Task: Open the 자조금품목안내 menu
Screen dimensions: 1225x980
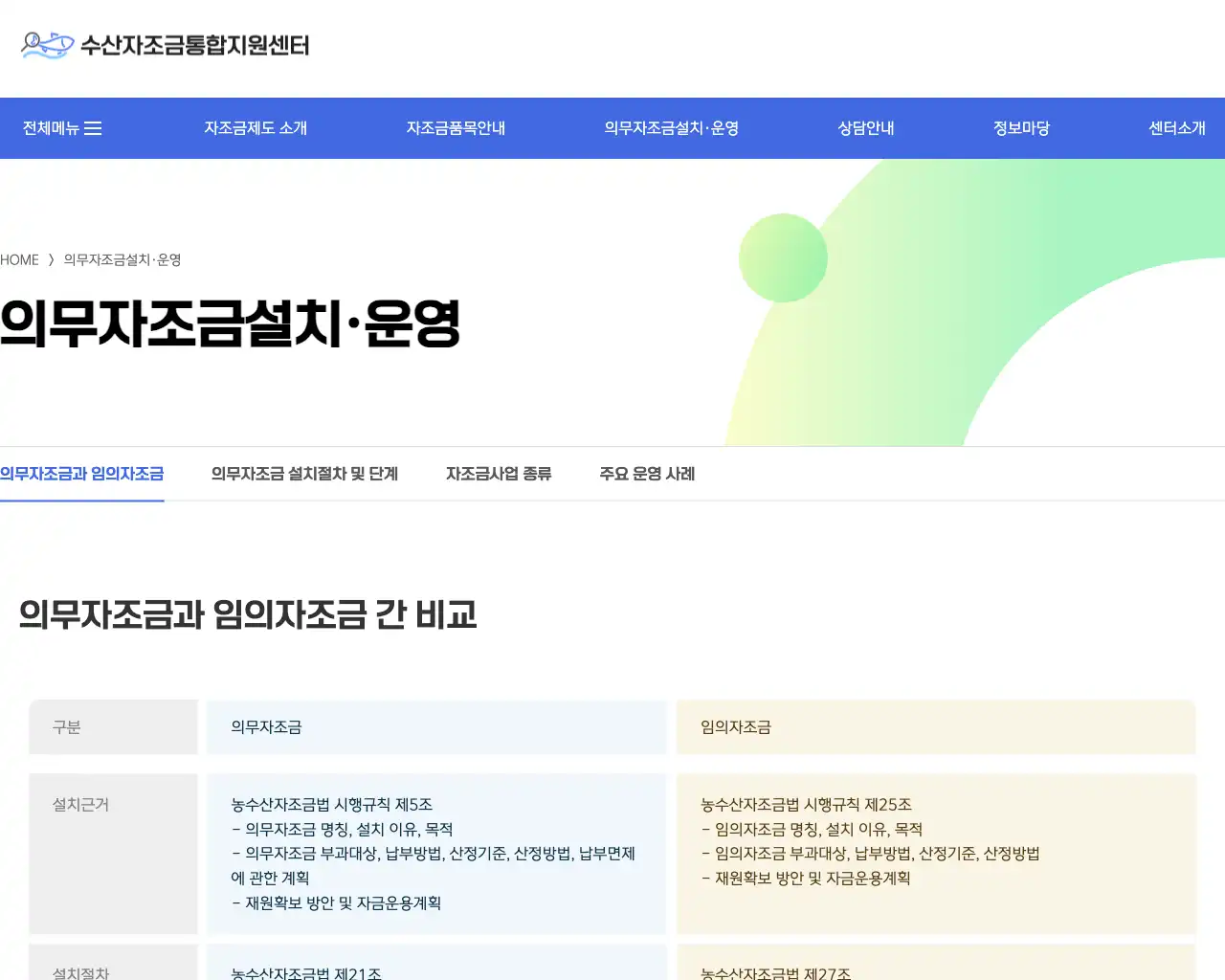Action: click(x=456, y=127)
